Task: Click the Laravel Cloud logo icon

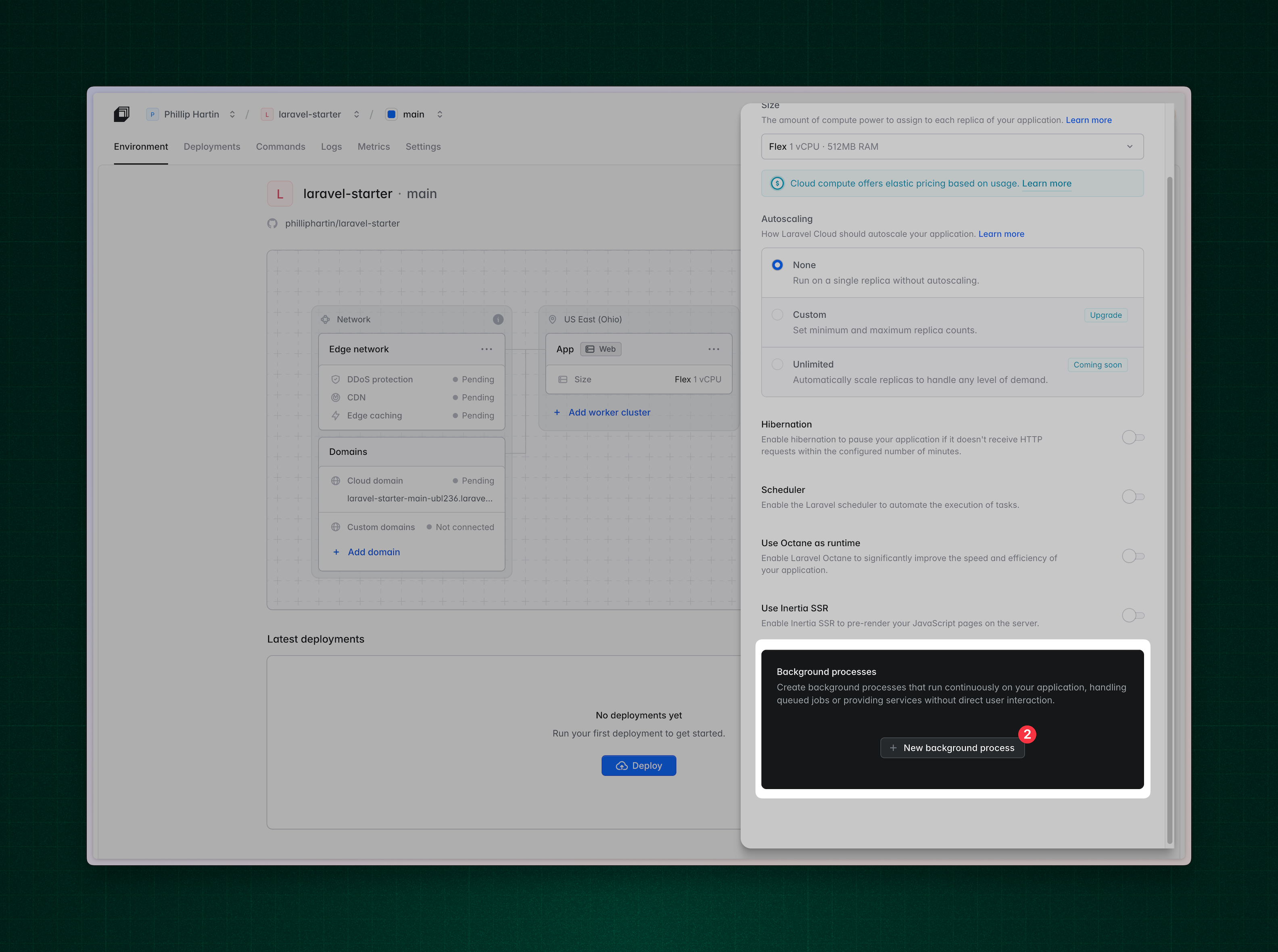Action: pos(122,114)
